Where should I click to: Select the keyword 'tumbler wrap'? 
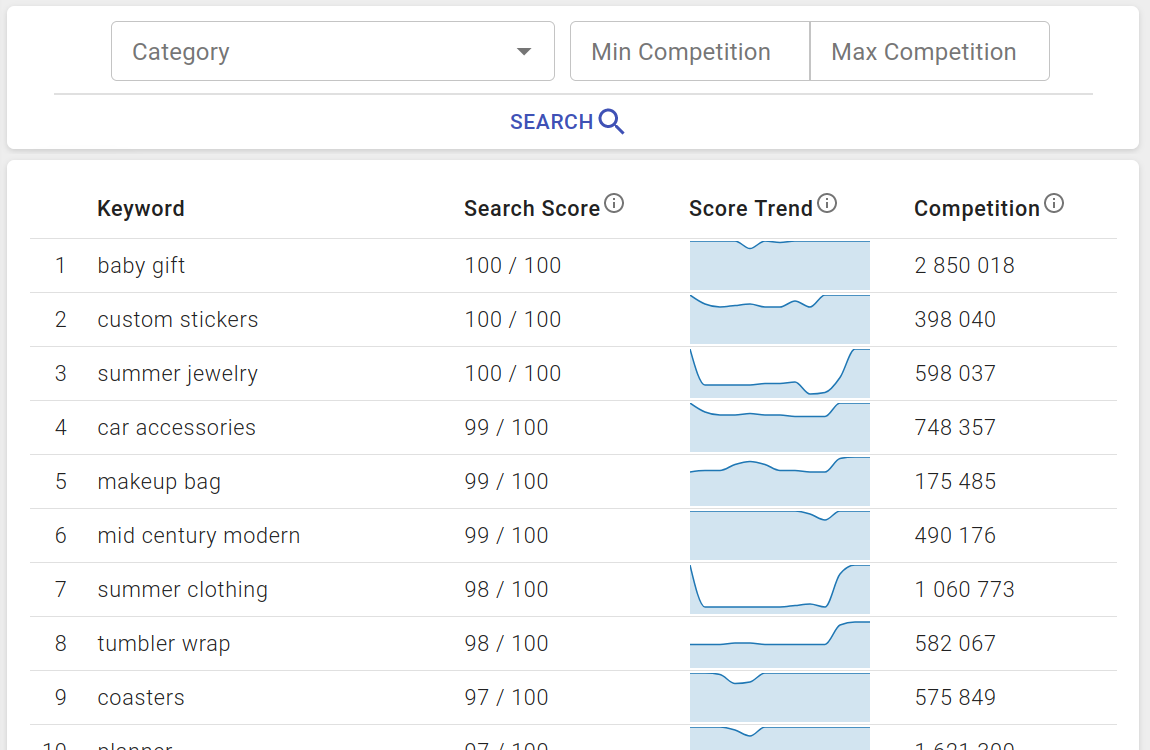tap(164, 644)
